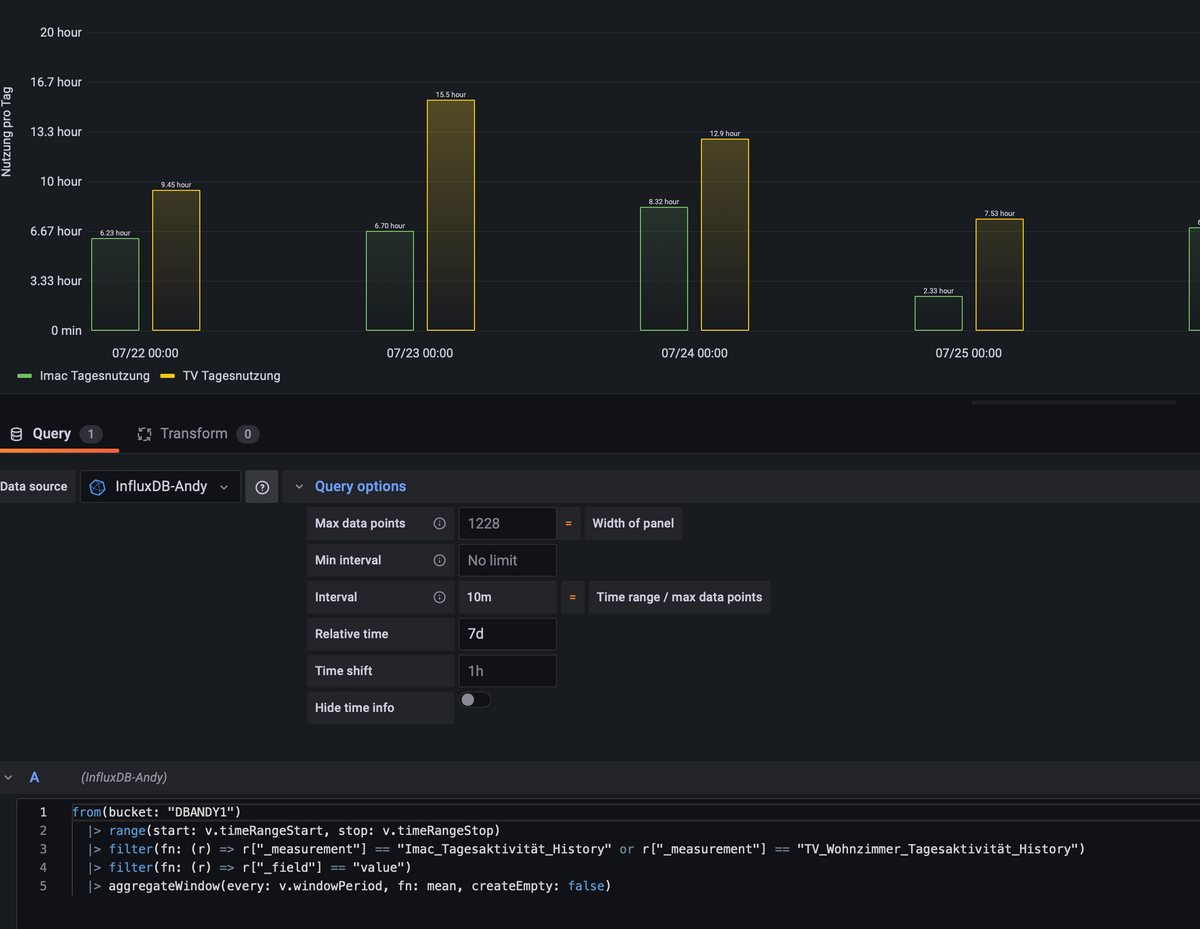Click the Interval info icon
Viewport: 1200px width, 929px height.
[439, 597]
